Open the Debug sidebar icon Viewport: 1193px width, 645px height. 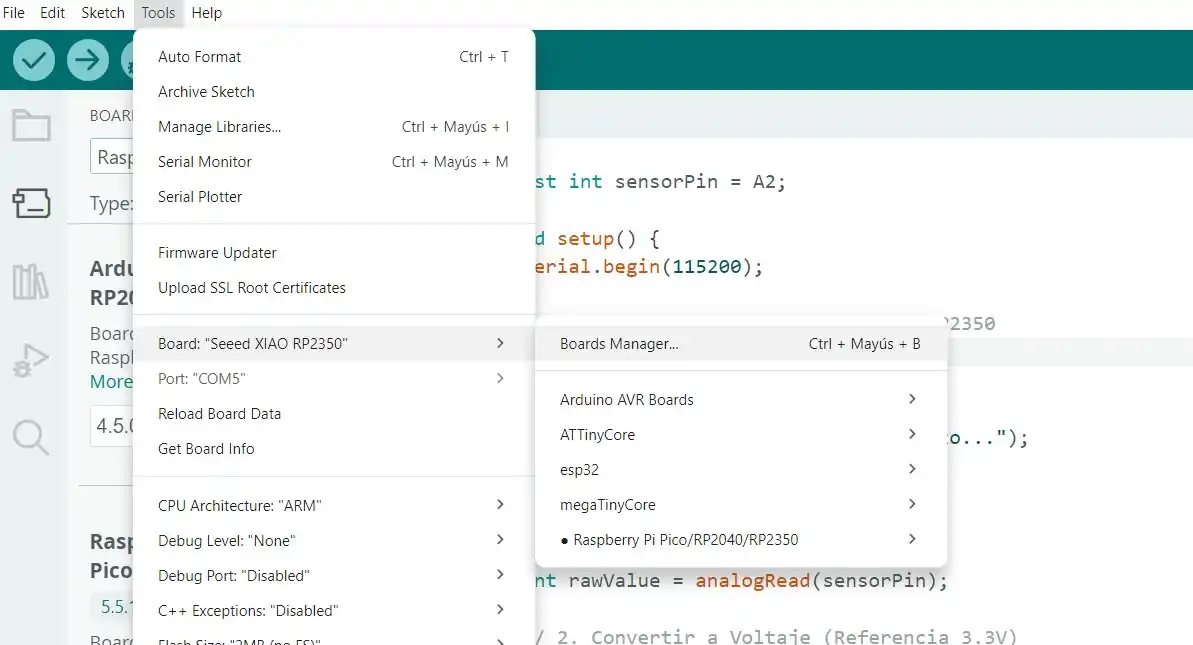pyautogui.click(x=31, y=360)
